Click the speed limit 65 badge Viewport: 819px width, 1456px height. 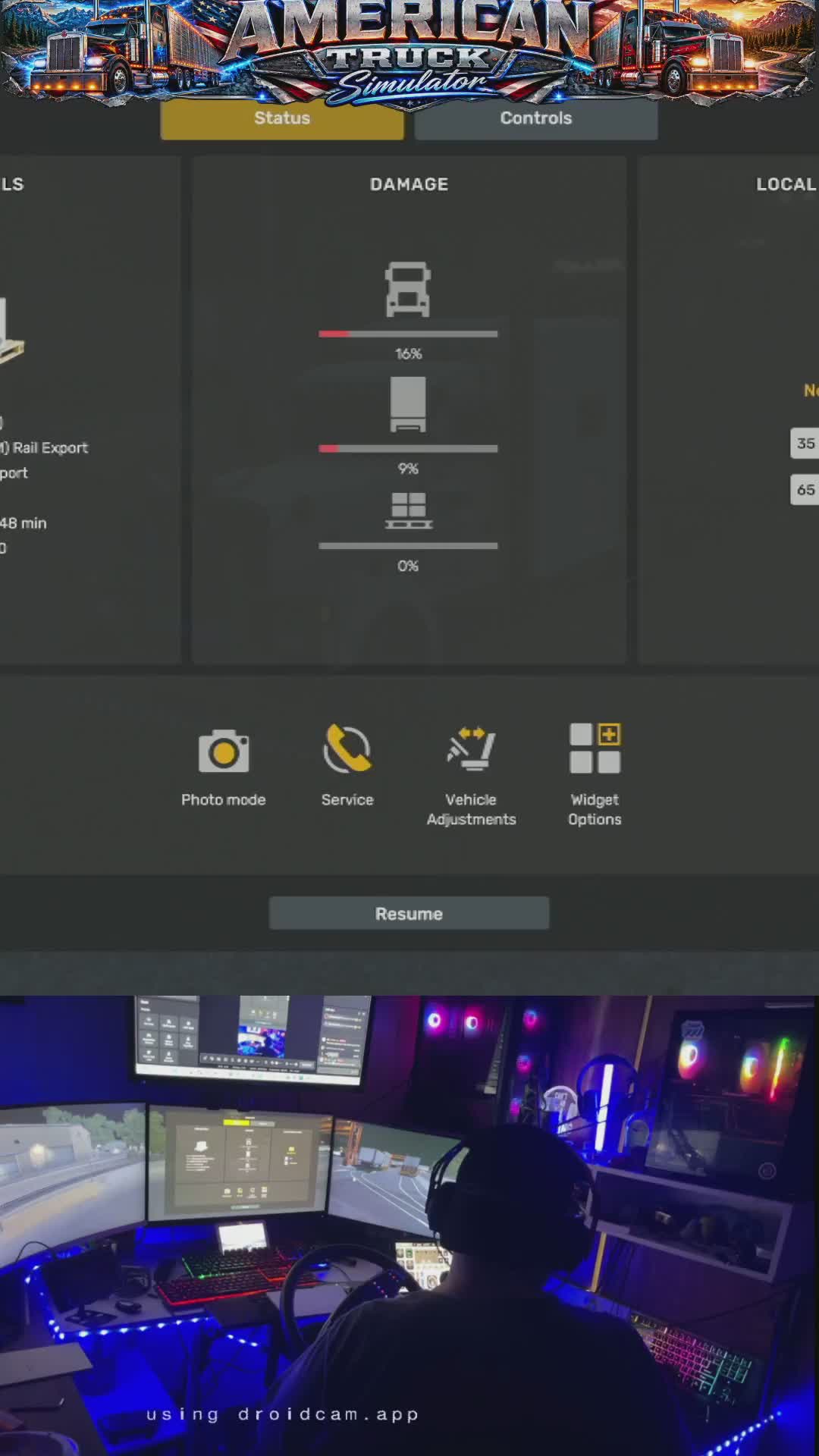pyautogui.click(x=805, y=490)
